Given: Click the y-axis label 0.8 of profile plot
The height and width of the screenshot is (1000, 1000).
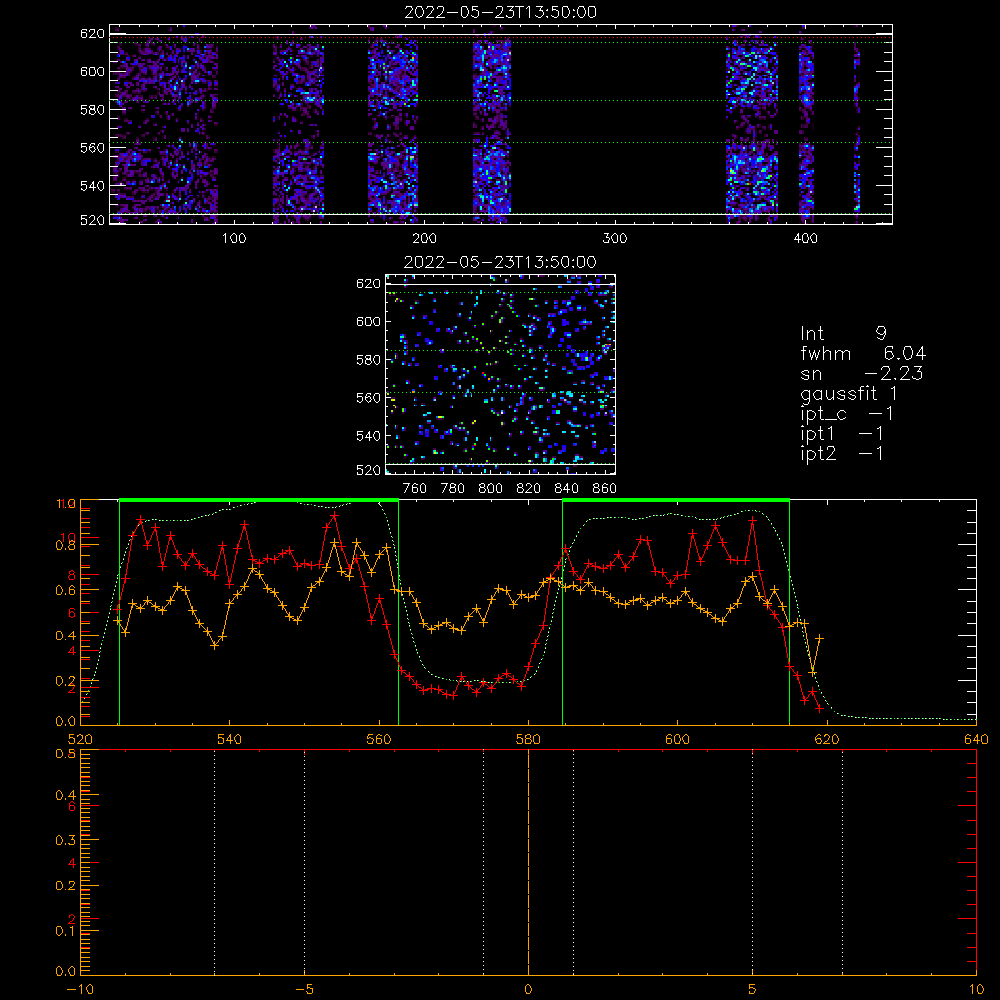Looking at the screenshot, I should click(66, 546).
